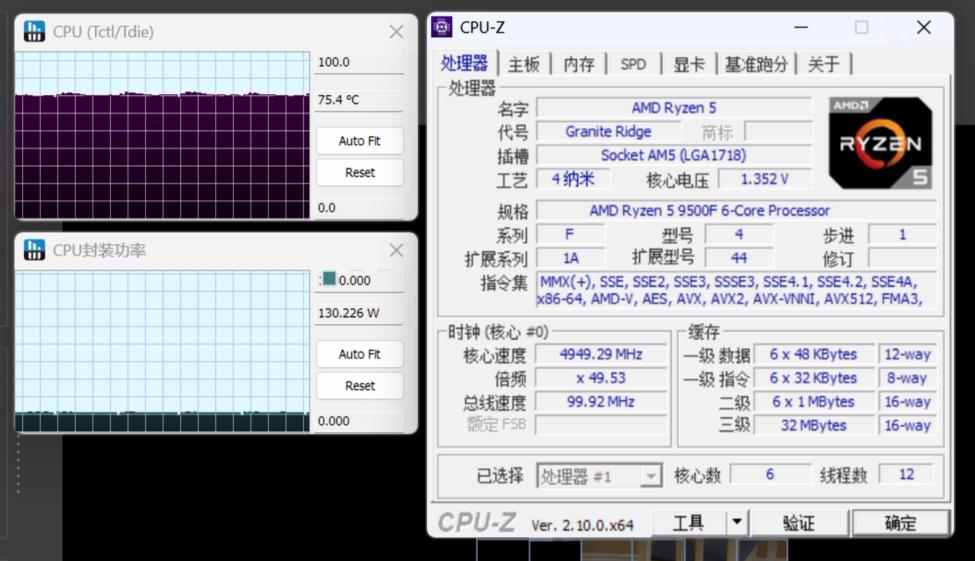Click the 8-way associativity value
Viewport: 975px width, 561px height.
(907, 378)
